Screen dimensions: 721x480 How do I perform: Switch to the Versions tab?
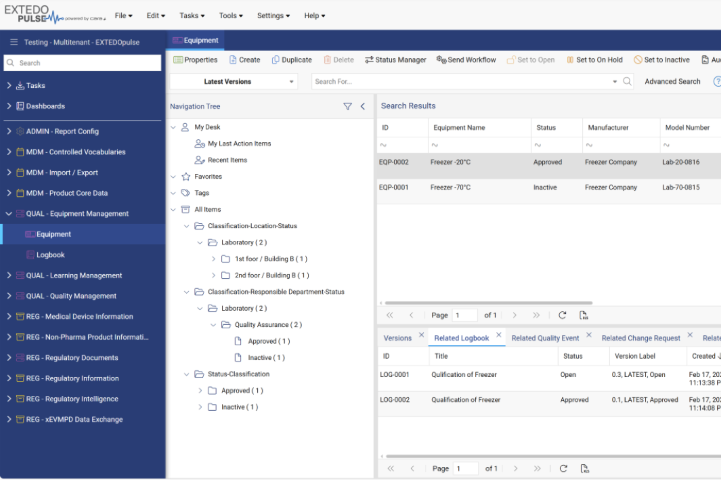point(397,338)
